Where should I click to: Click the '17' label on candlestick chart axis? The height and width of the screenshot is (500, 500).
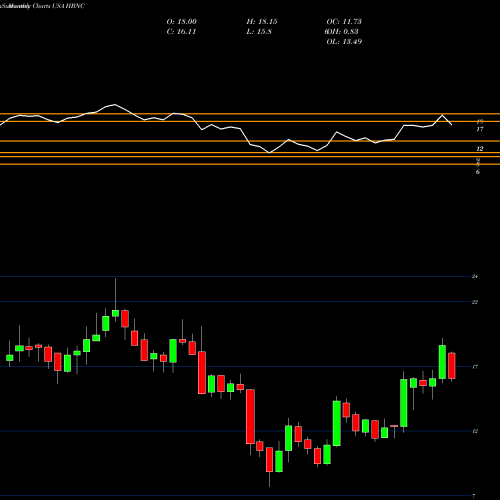point(475,367)
